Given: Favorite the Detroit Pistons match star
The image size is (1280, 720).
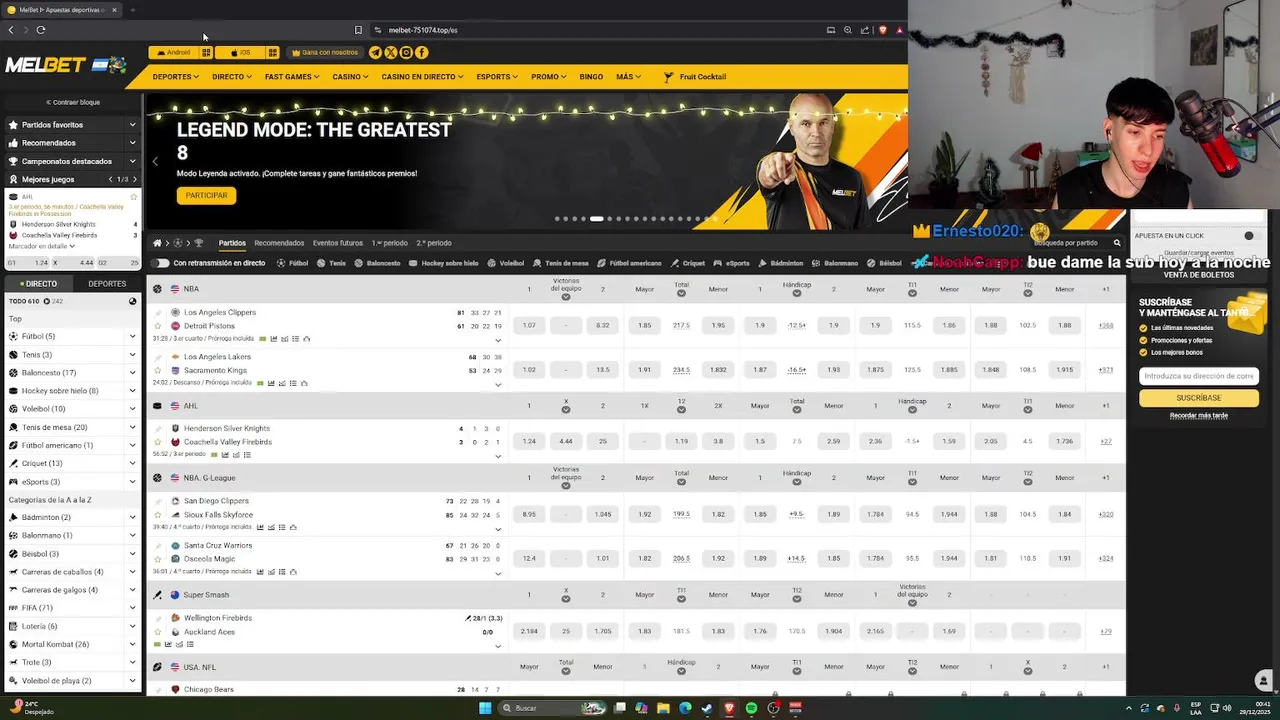Looking at the screenshot, I should coord(157,326).
